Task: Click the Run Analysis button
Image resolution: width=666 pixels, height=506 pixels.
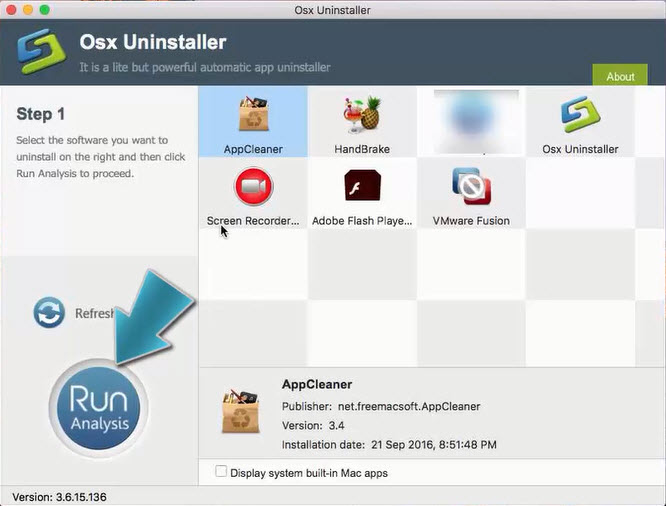Action: click(x=99, y=408)
